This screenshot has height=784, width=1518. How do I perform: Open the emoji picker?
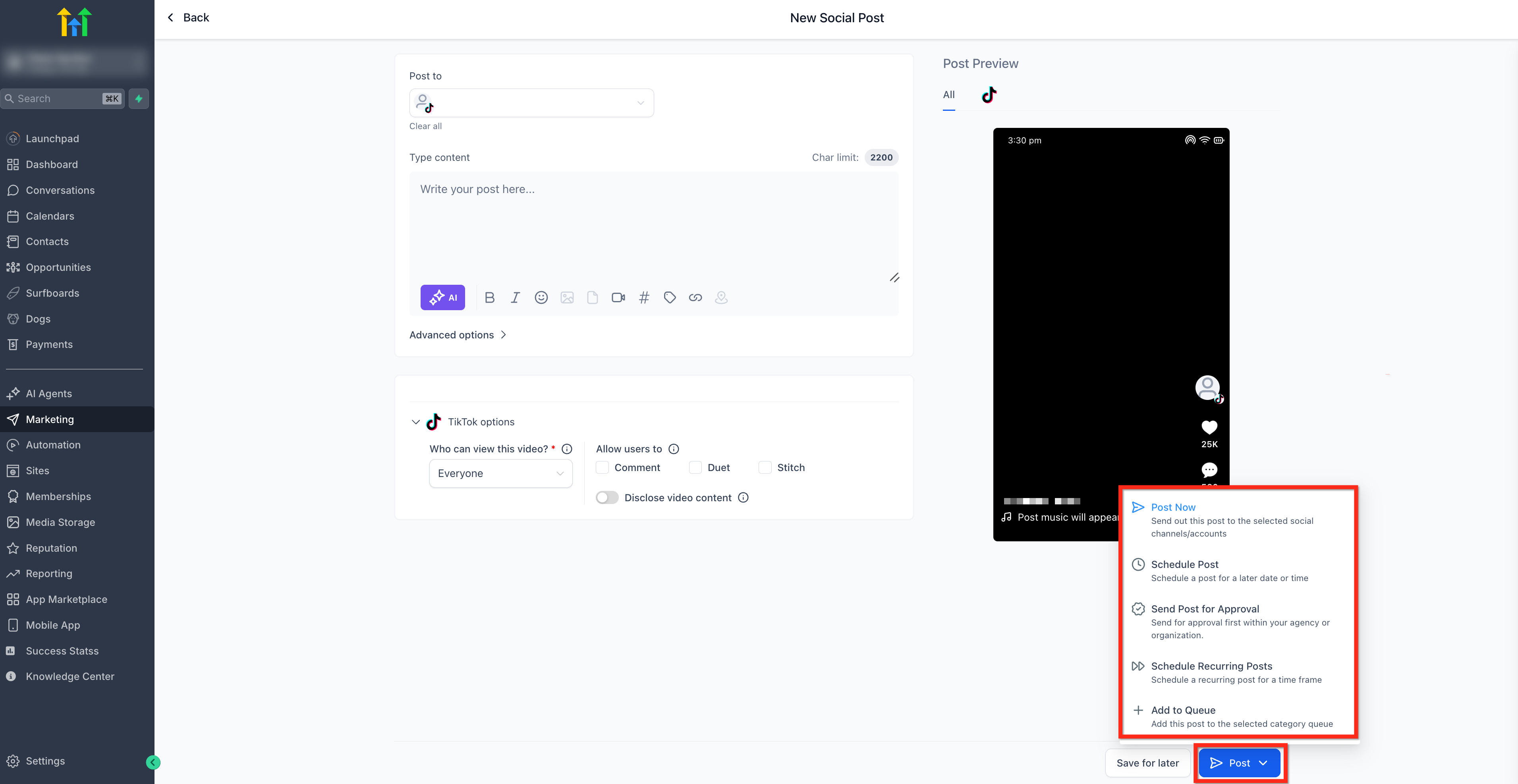click(541, 298)
